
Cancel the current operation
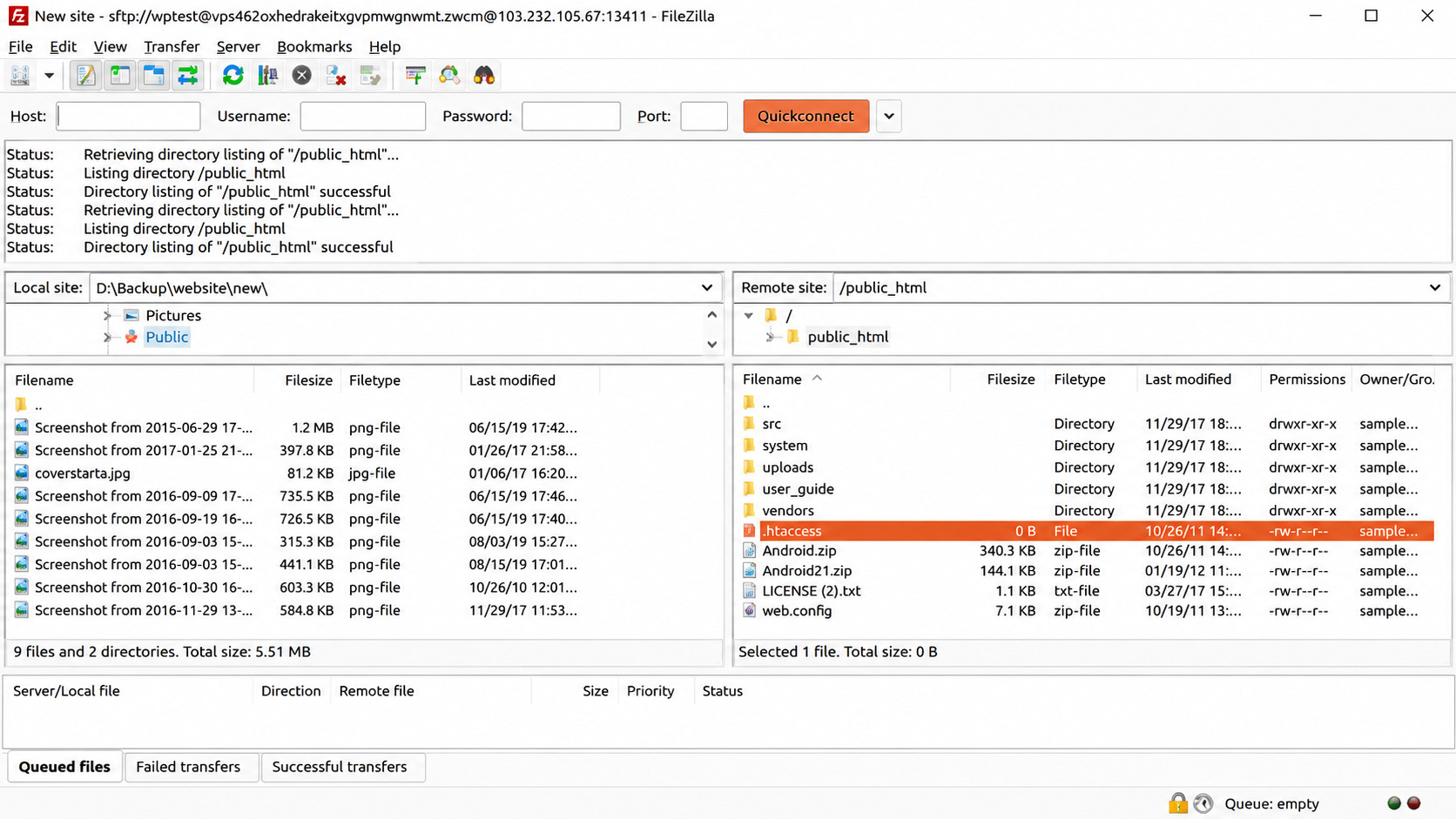coord(301,76)
